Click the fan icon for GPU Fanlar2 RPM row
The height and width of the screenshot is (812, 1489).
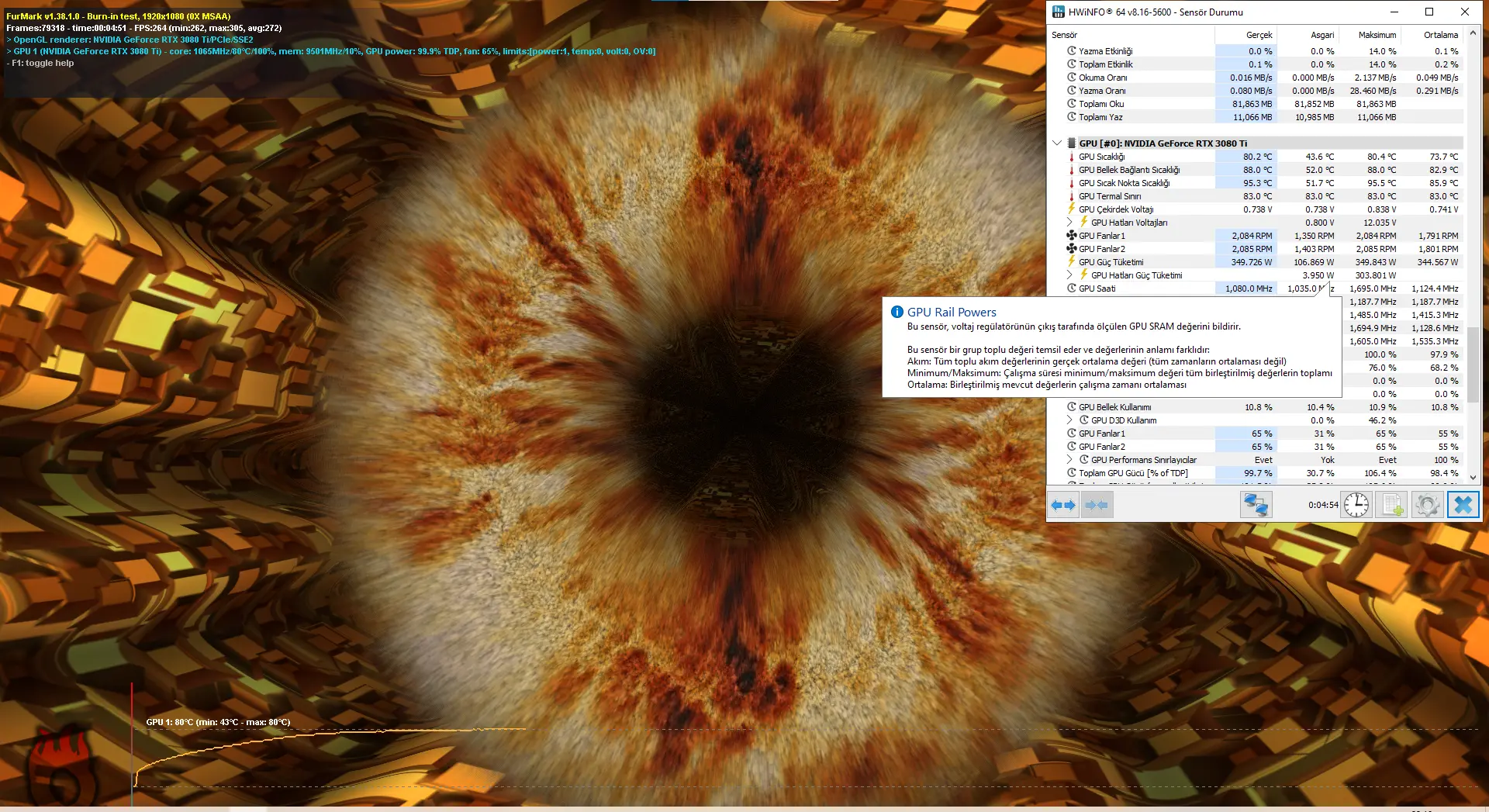tap(1072, 248)
